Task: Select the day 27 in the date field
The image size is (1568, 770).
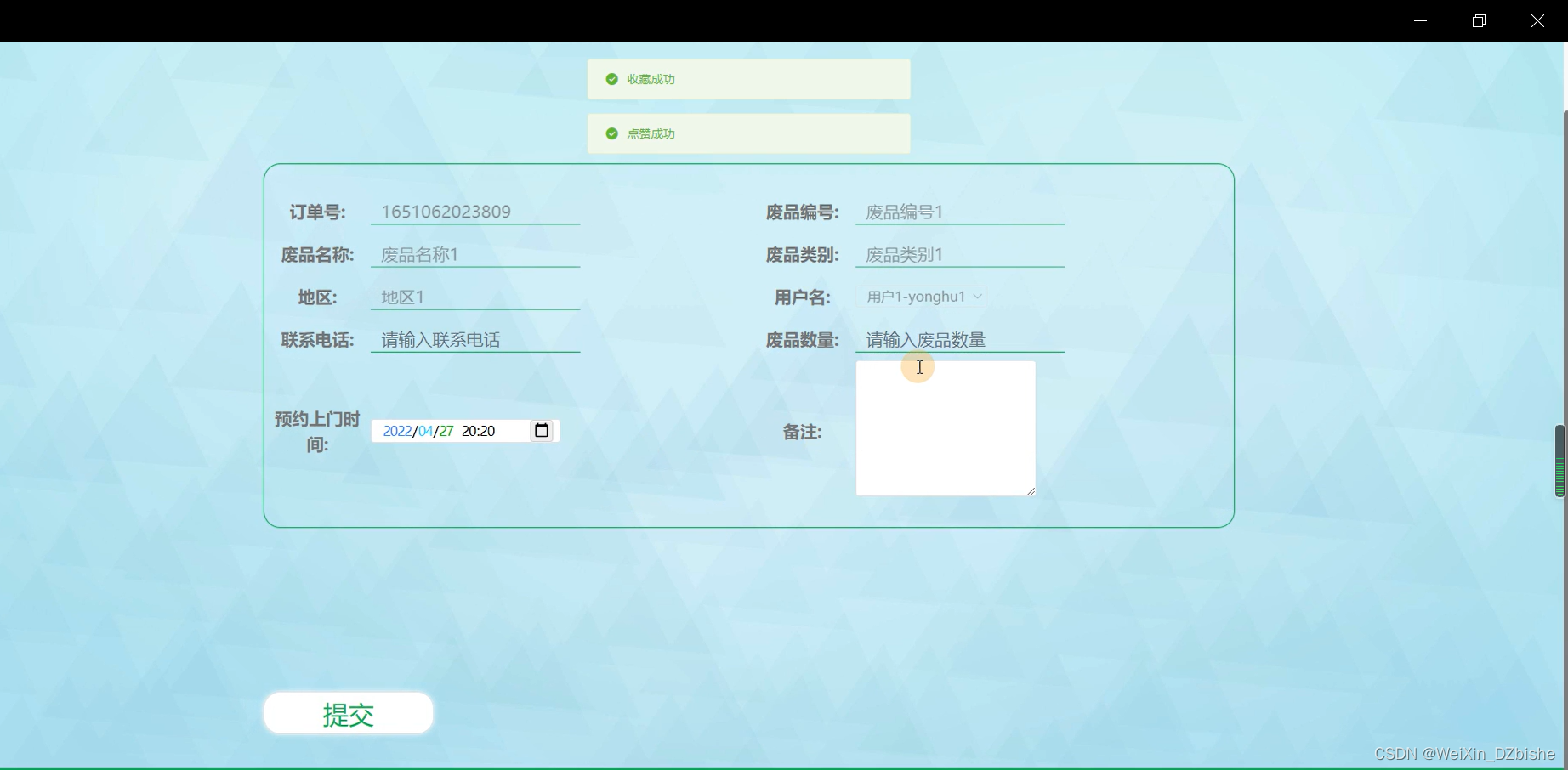Action: point(446,431)
